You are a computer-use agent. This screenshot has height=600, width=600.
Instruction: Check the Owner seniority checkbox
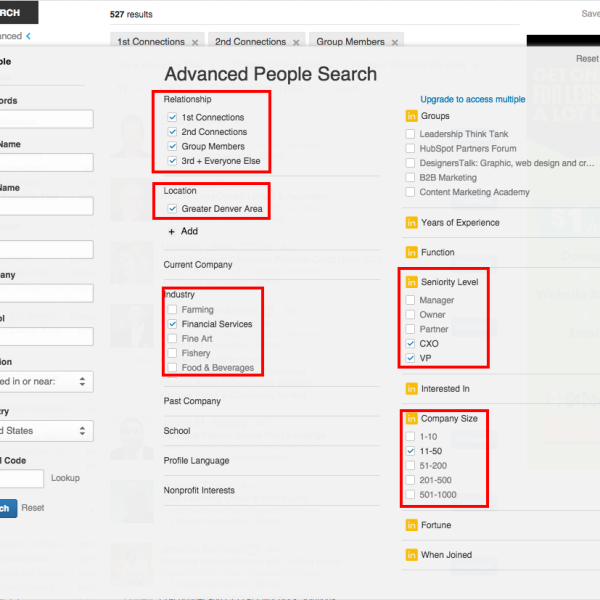pos(410,315)
